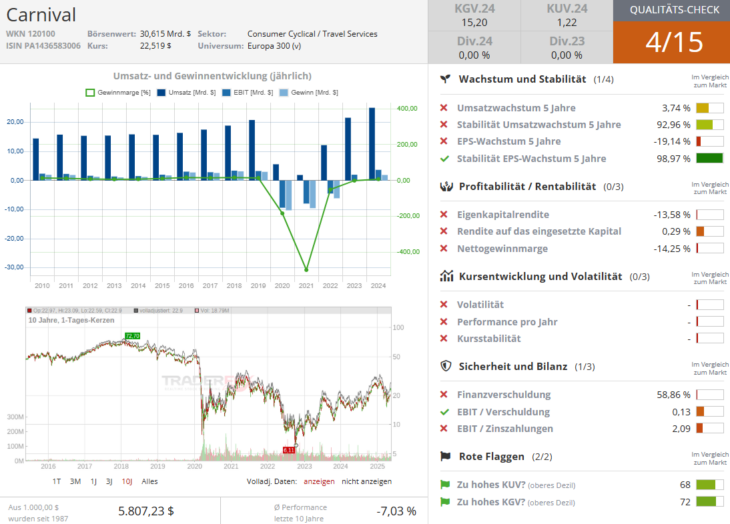730x524 pixels.
Task: Click the Zu hohes KGV? comparison bar
Action: click(x=710, y=502)
